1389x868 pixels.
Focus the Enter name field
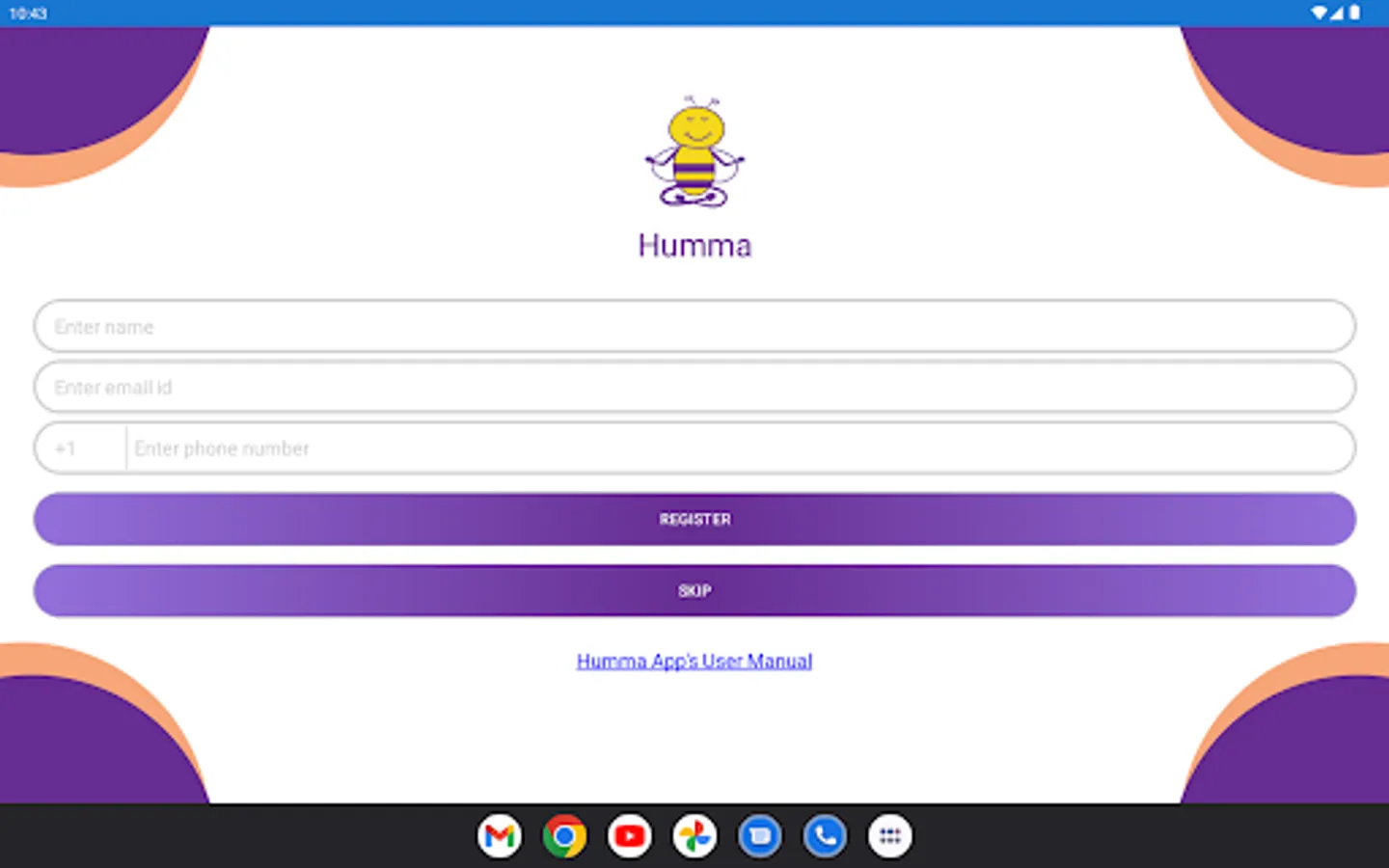pyautogui.click(x=694, y=326)
